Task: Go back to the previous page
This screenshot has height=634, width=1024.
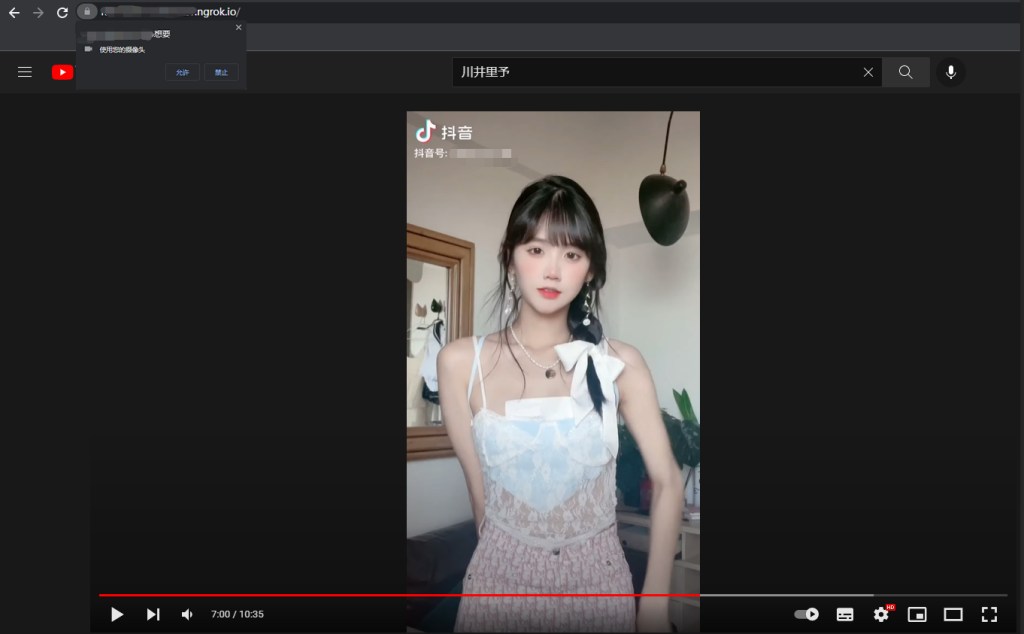Action: (x=14, y=12)
